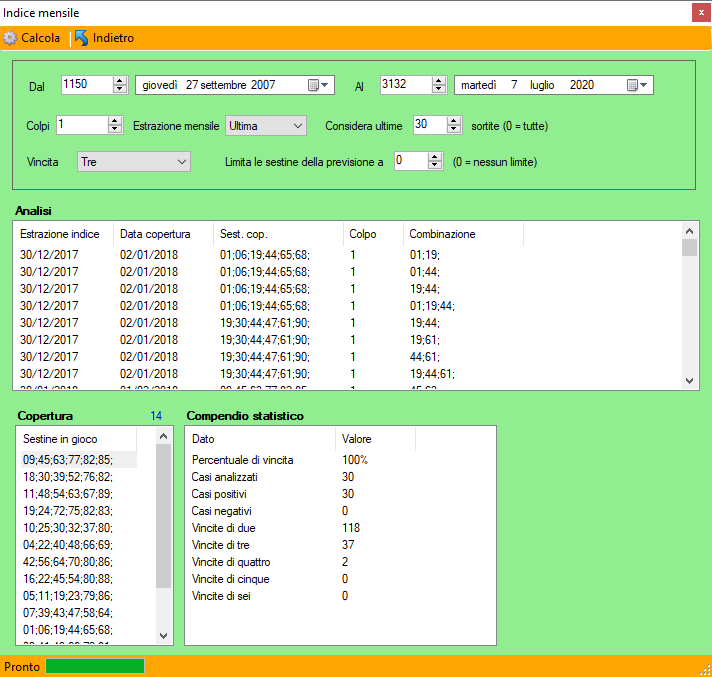Decrease the Colpi value
This screenshot has width=712, height=677.
[x=115, y=129]
